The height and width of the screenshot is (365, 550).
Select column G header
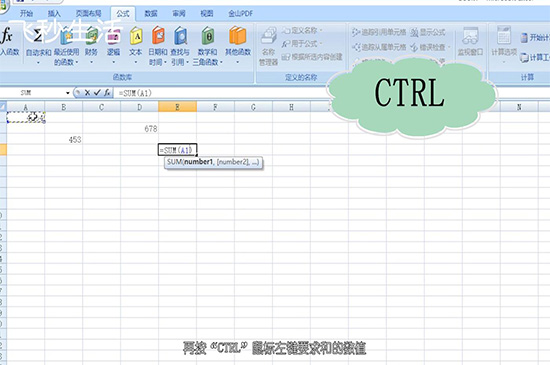(253, 107)
